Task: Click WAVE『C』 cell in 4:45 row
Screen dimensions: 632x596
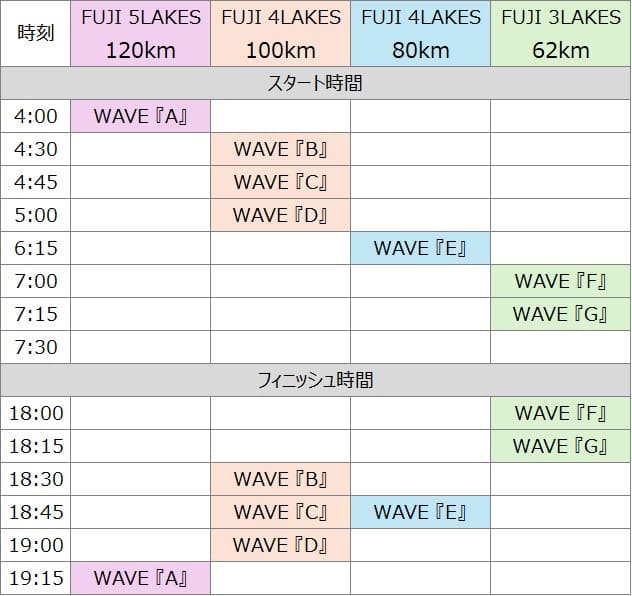Action: tap(281, 183)
